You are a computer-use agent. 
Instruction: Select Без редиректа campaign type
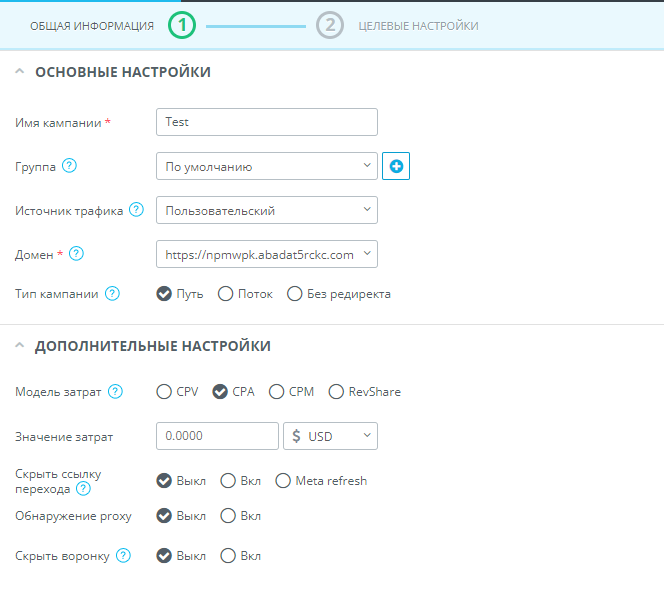(x=295, y=294)
